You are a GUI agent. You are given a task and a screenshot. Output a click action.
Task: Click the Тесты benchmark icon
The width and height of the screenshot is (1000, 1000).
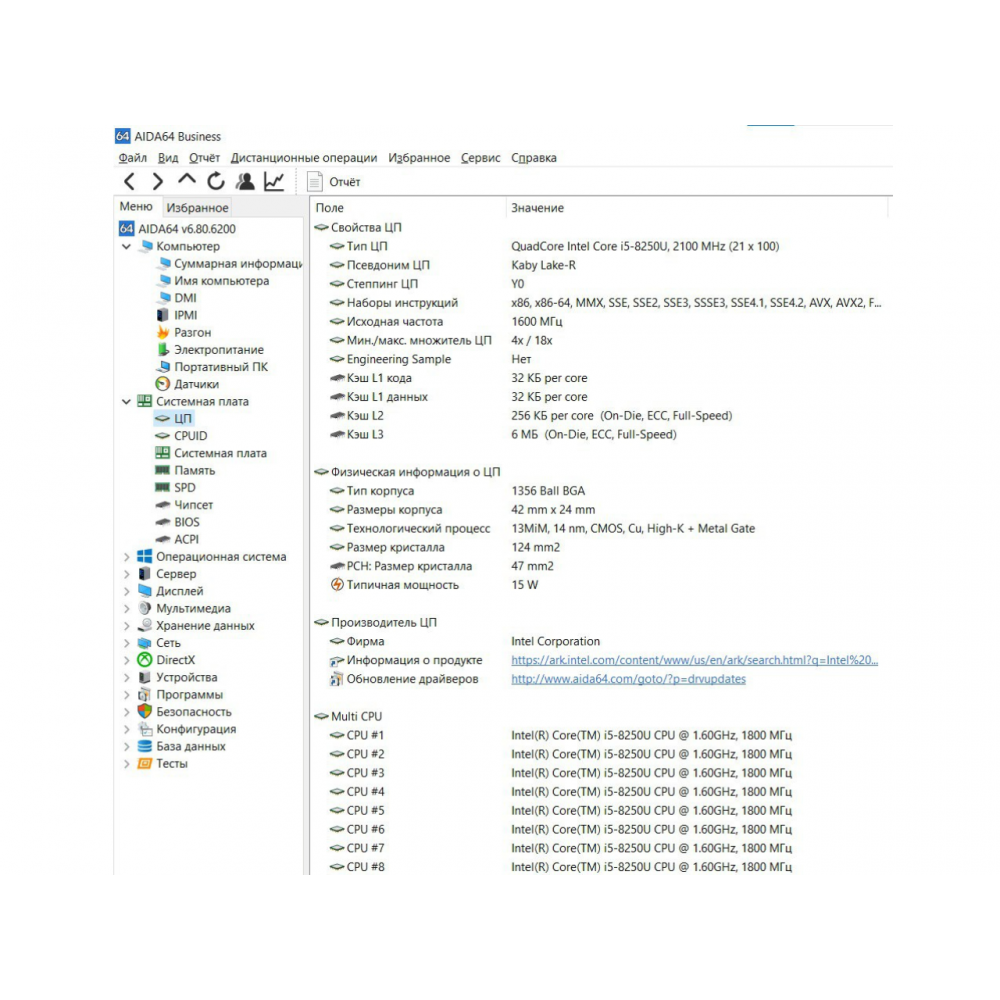145,763
